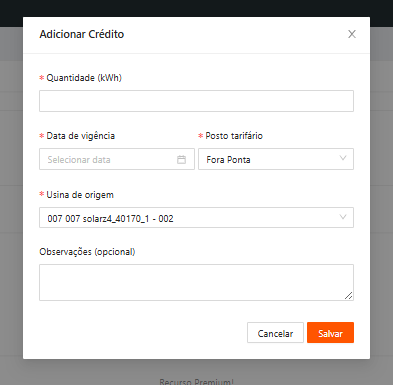Click the Observações (opcional) label
This screenshot has width=393, height=385.
[87, 252]
